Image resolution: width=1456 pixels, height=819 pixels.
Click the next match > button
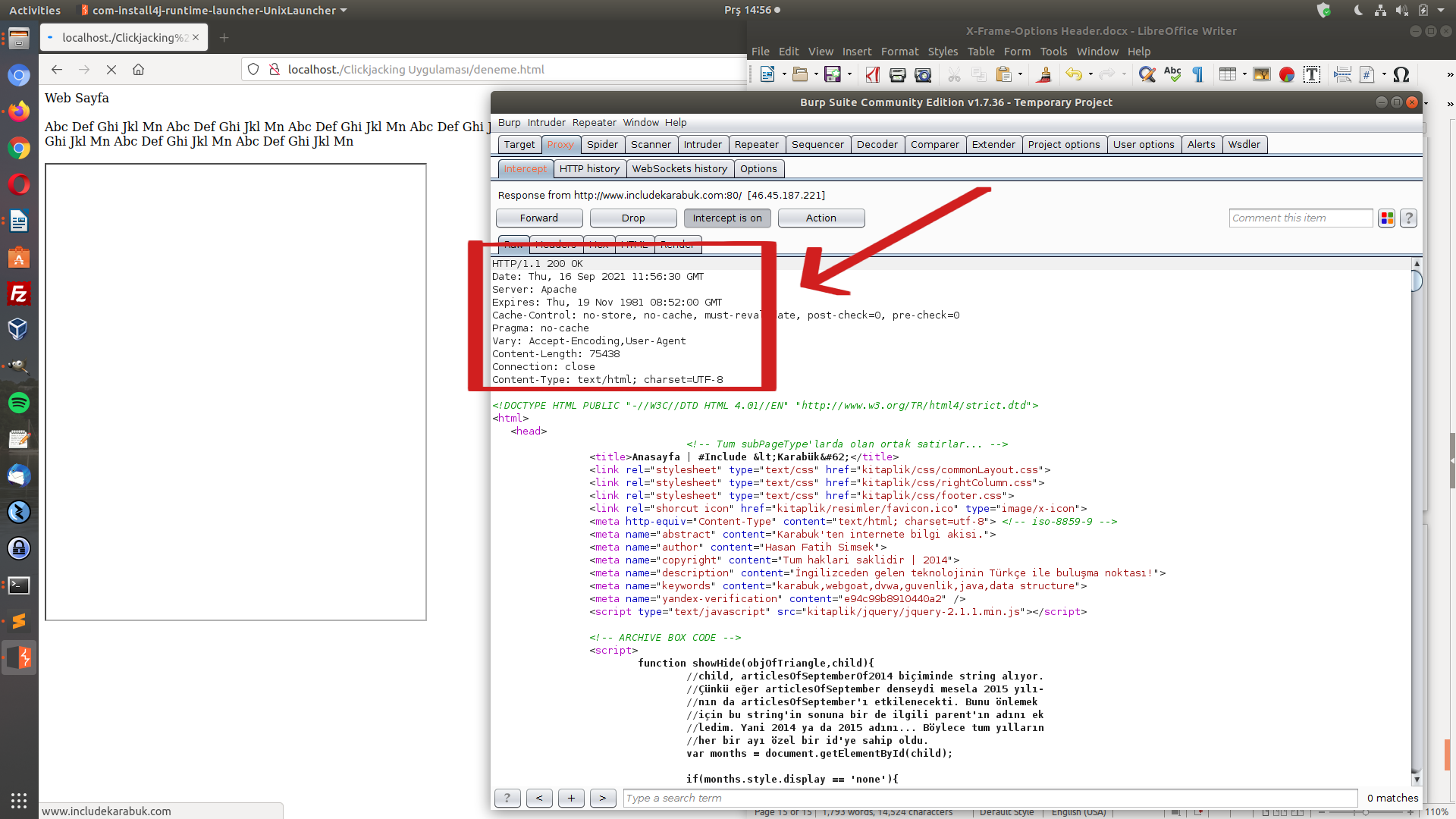(x=603, y=798)
